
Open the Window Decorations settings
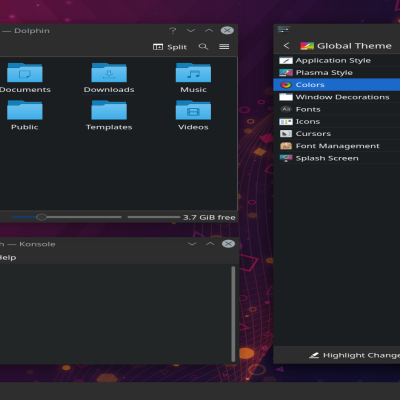[337, 97]
